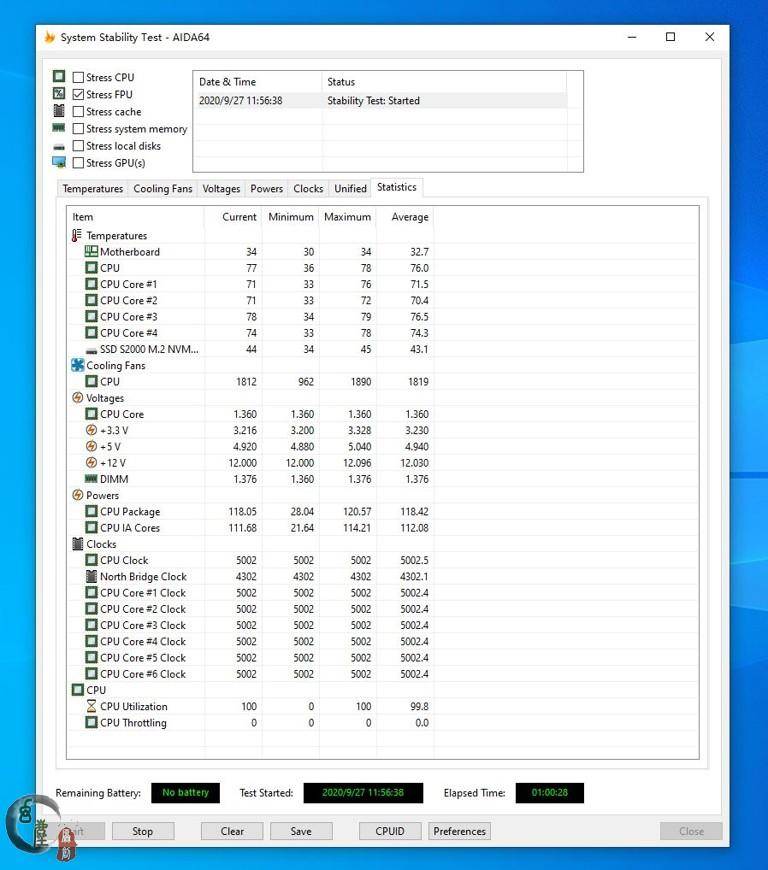Select the 'CPU IA Cores' row
This screenshot has width=768, height=870.
(x=250, y=528)
